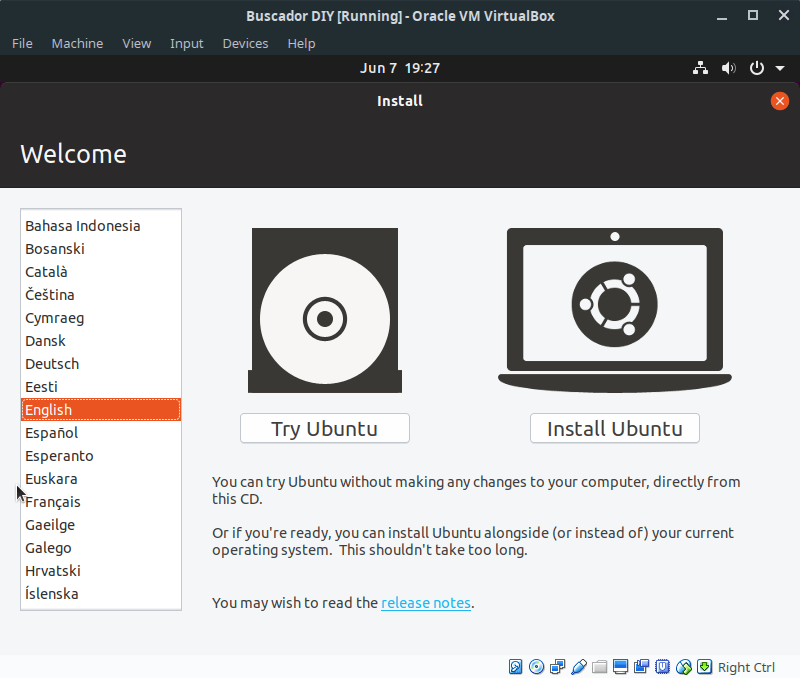Viewport: 800px width, 678px height.
Task: Open the release notes link
Action: pos(426,603)
